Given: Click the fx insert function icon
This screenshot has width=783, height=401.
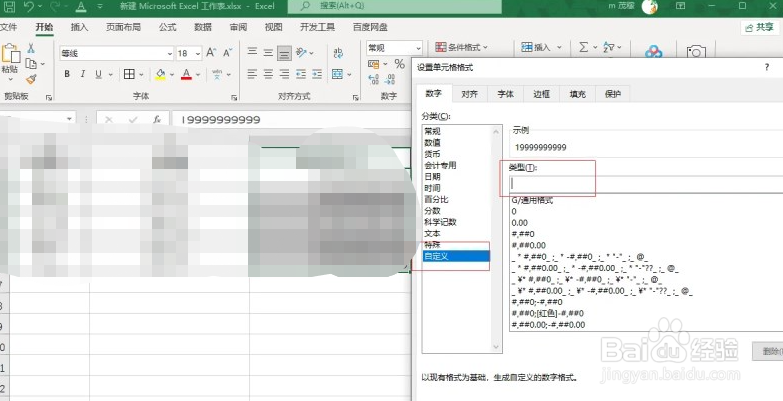Looking at the screenshot, I should pyautogui.click(x=157, y=120).
